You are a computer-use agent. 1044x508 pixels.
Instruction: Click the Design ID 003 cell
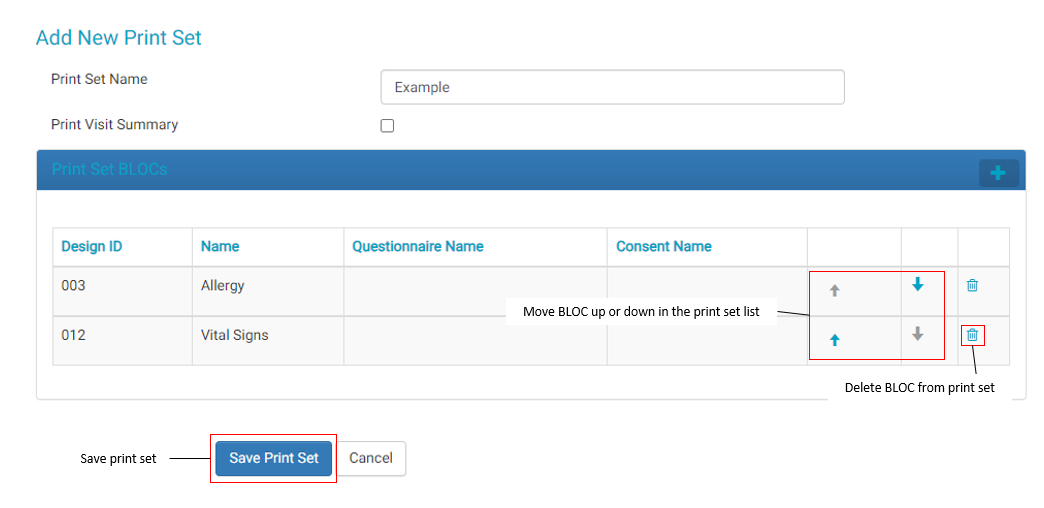click(74, 286)
